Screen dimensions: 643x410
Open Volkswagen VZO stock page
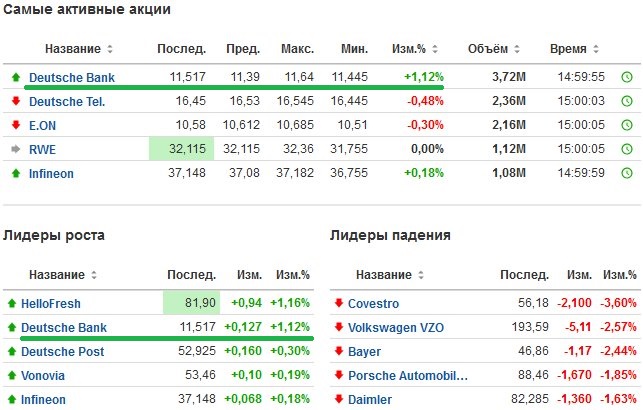396,328
